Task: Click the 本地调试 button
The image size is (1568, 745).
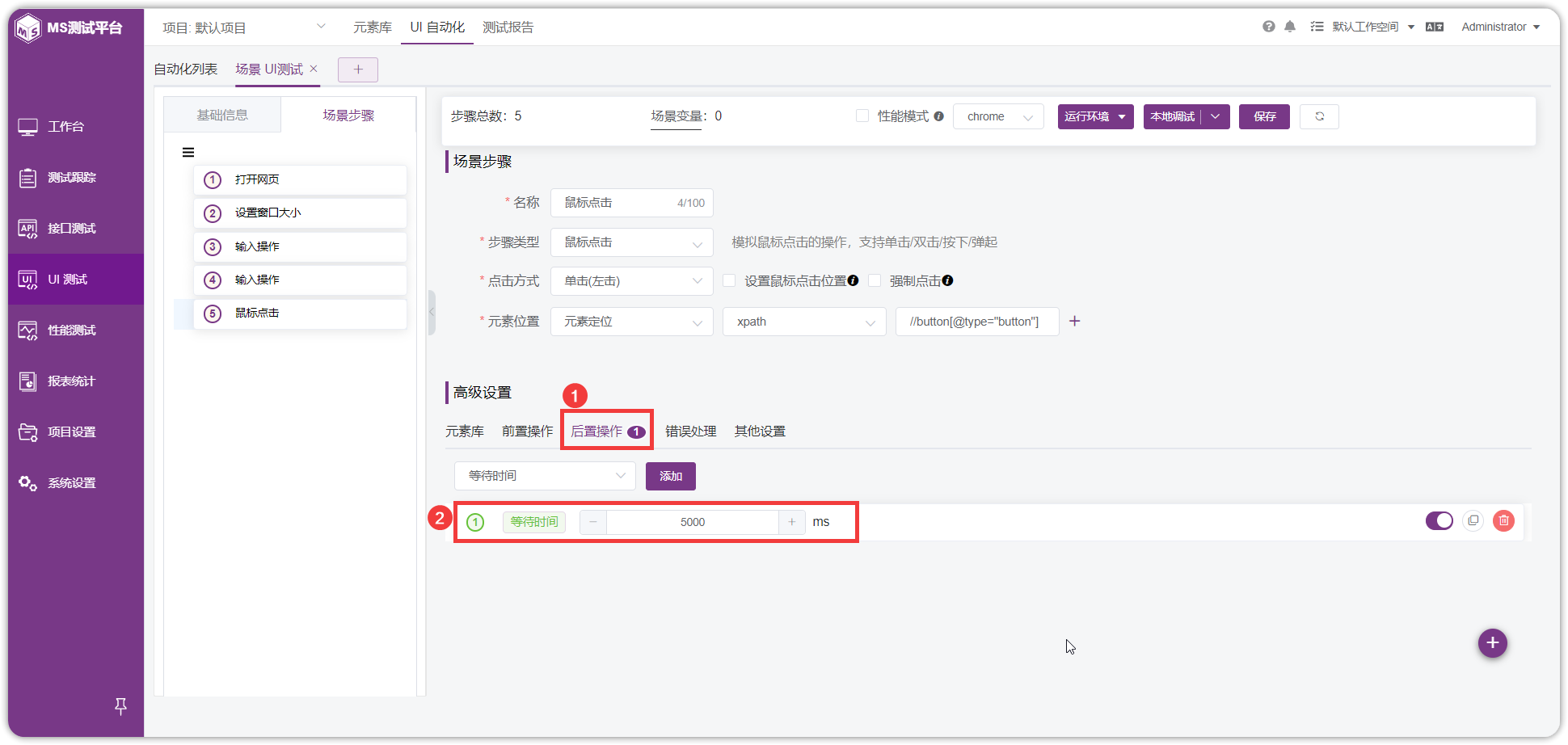Action: (x=1173, y=116)
